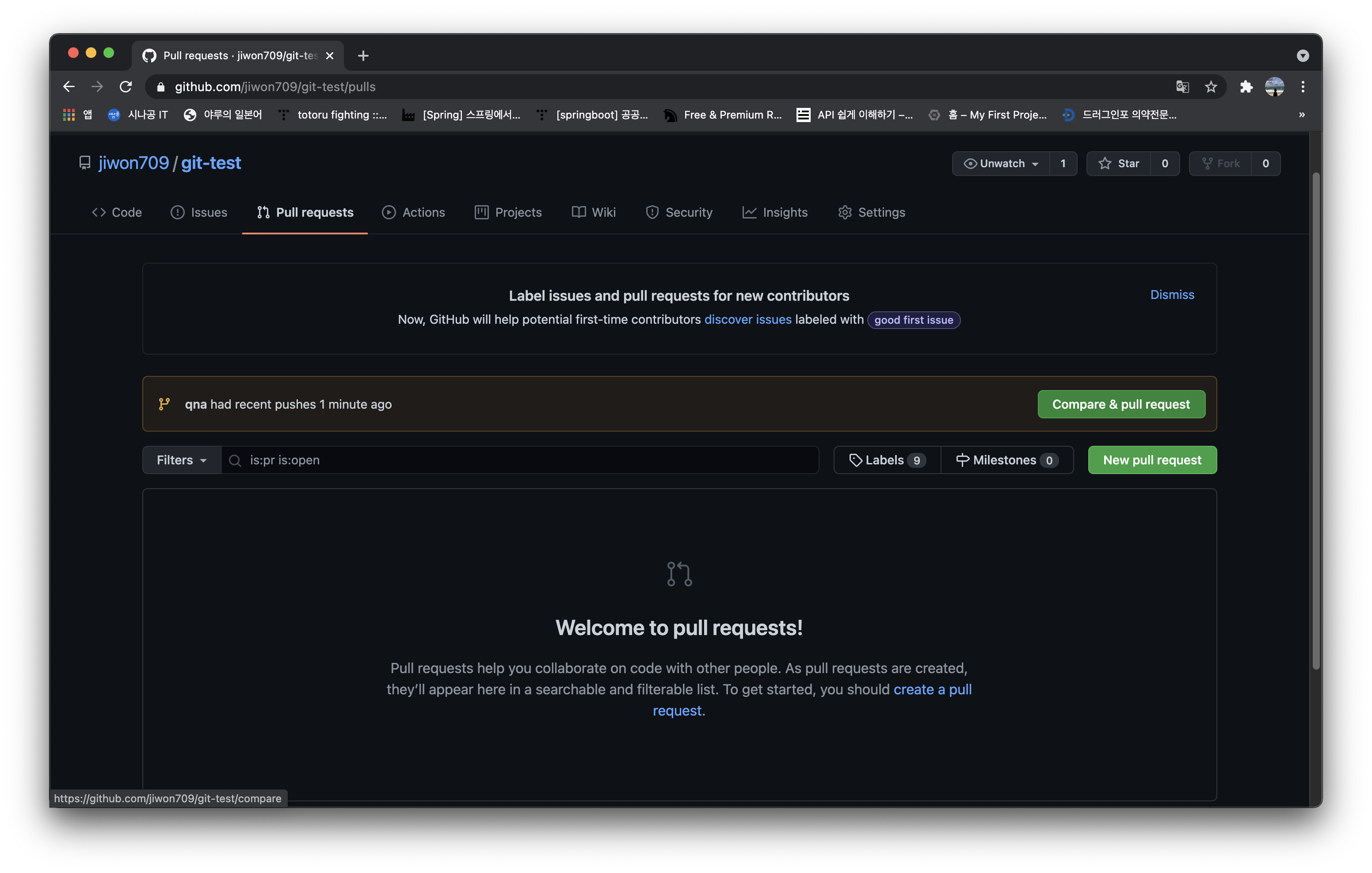
Task: Open the [springboot] 공공 bookmark
Action: [x=592, y=115]
